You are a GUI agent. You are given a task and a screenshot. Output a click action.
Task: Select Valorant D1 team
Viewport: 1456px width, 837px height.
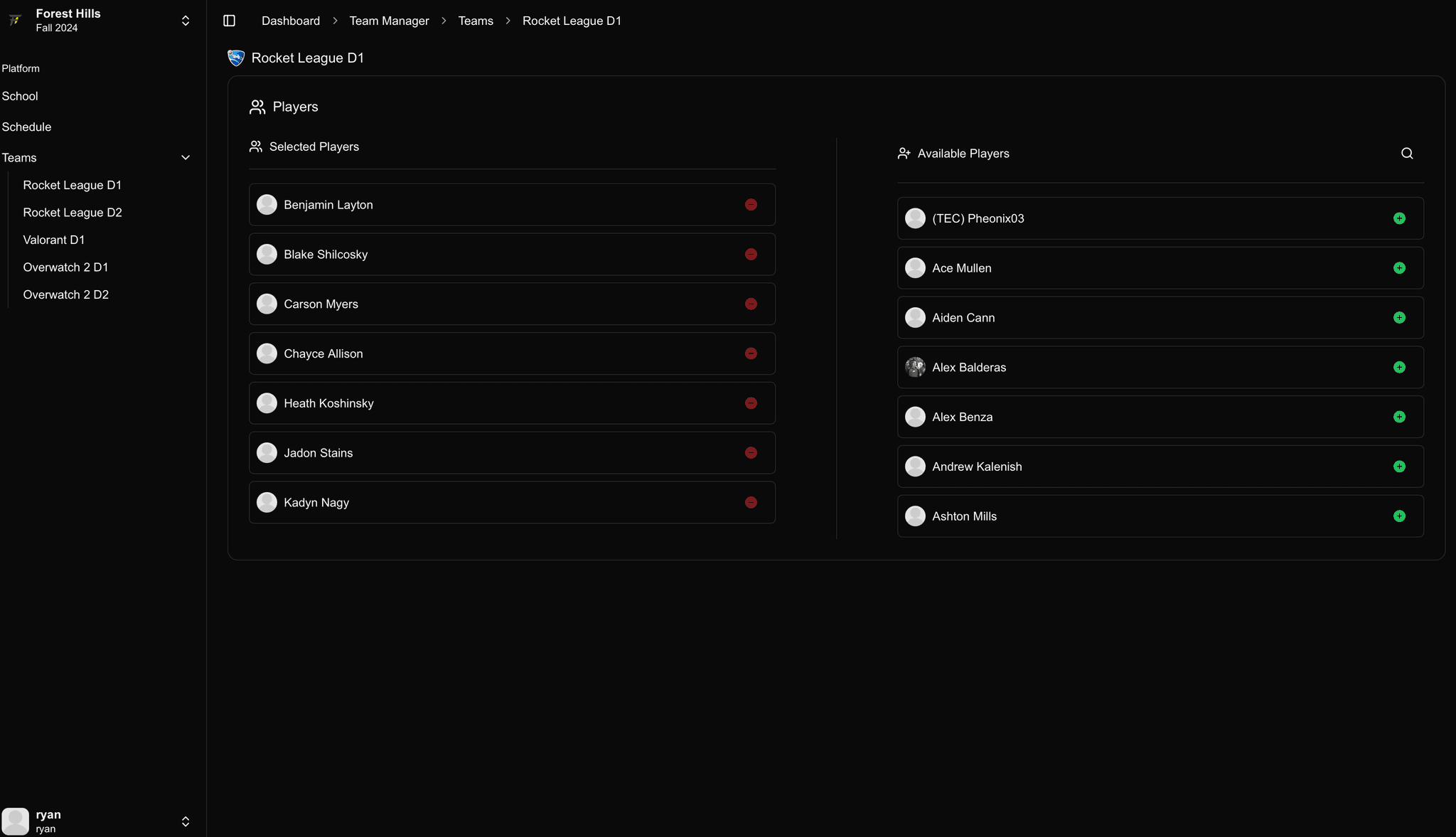coord(54,240)
